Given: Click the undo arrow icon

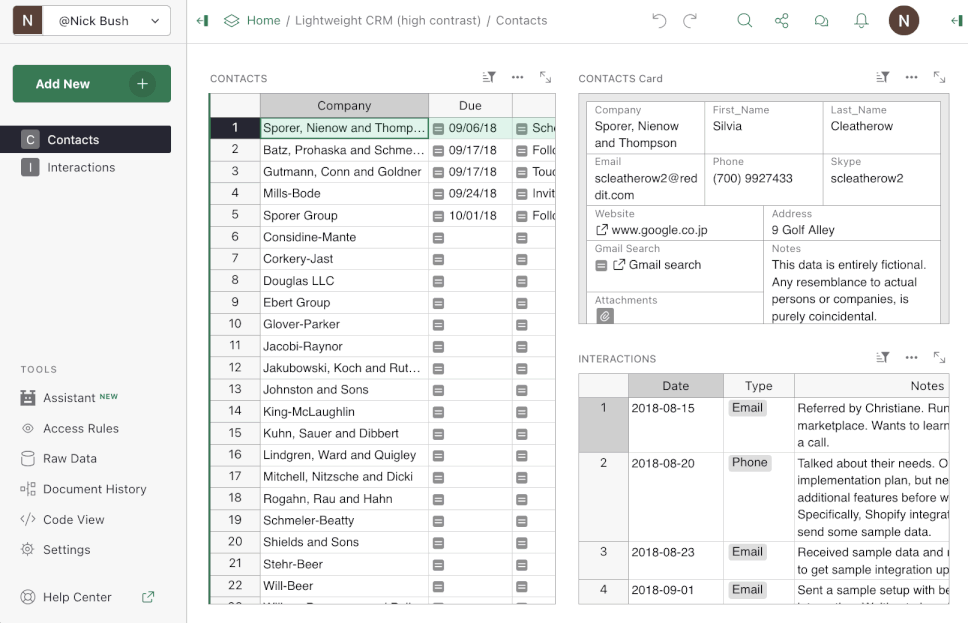Looking at the screenshot, I should (x=658, y=20).
